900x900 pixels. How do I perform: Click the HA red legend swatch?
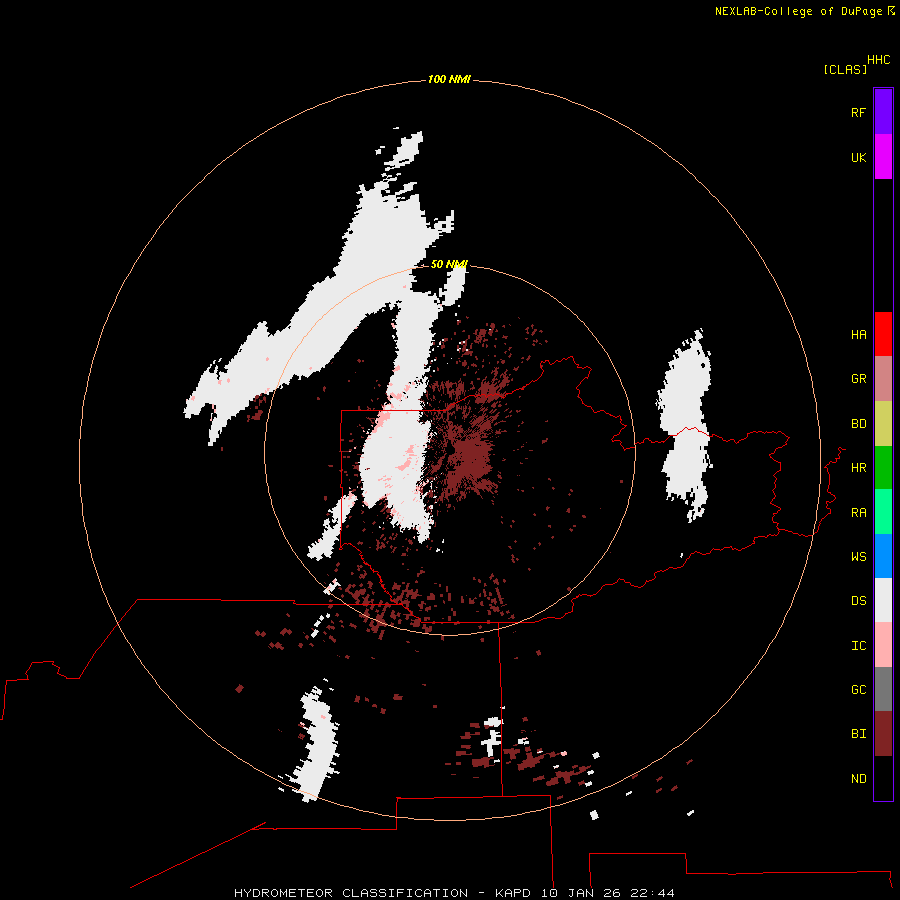pos(883,334)
